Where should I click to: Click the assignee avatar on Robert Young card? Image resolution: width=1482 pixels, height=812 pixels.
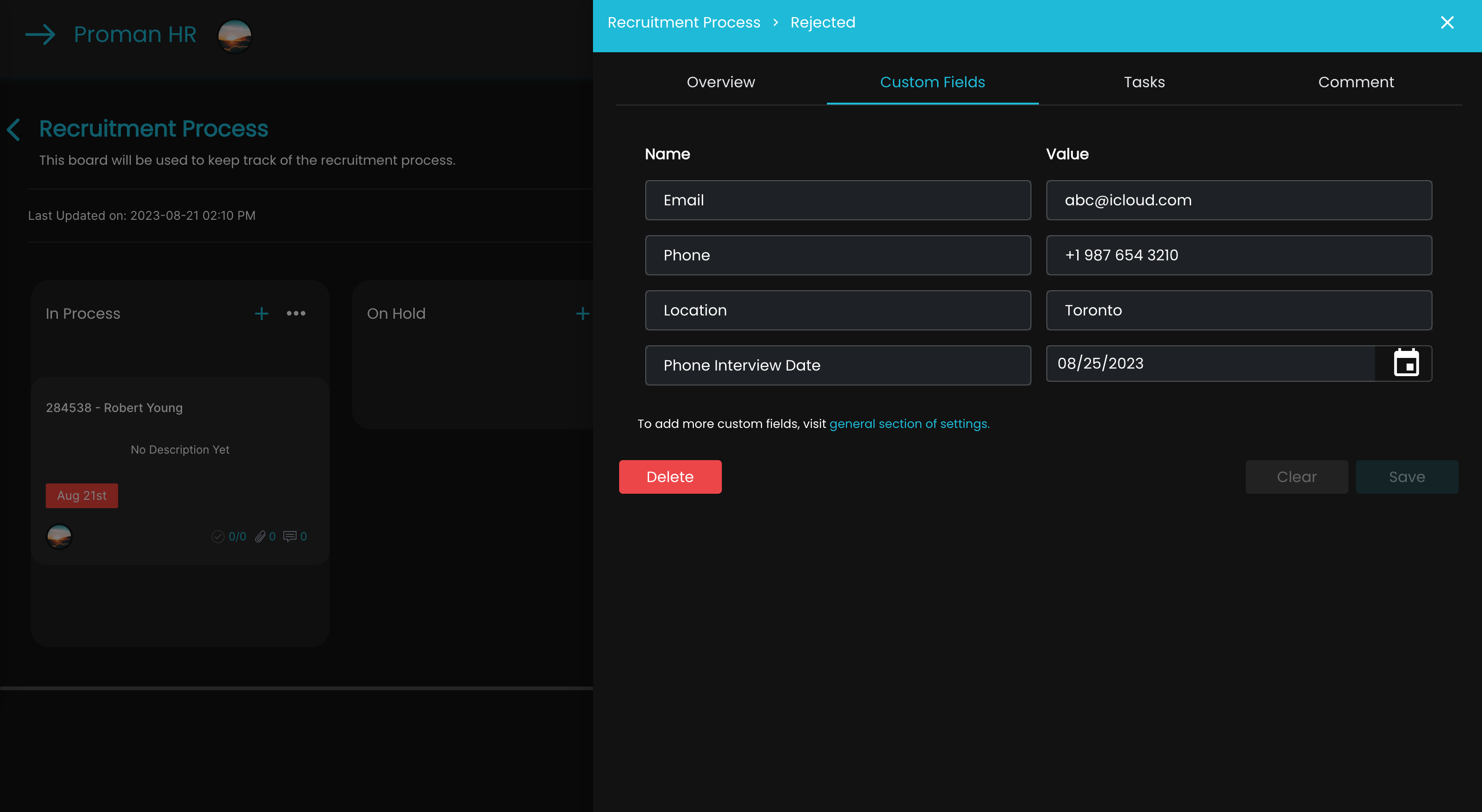[x=59, y=537]
